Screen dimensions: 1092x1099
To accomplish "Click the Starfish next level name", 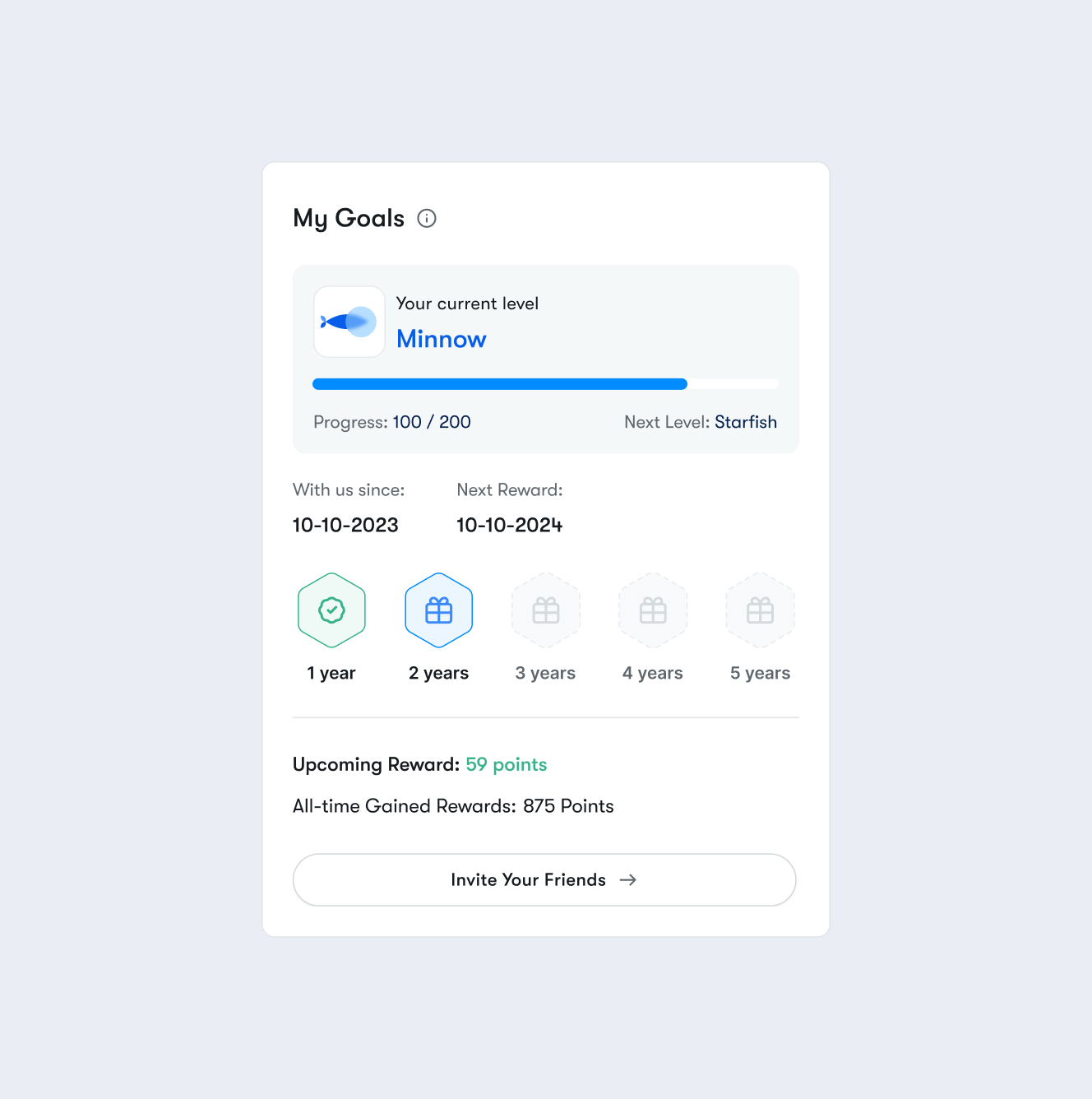I will [x=746, y=422].
